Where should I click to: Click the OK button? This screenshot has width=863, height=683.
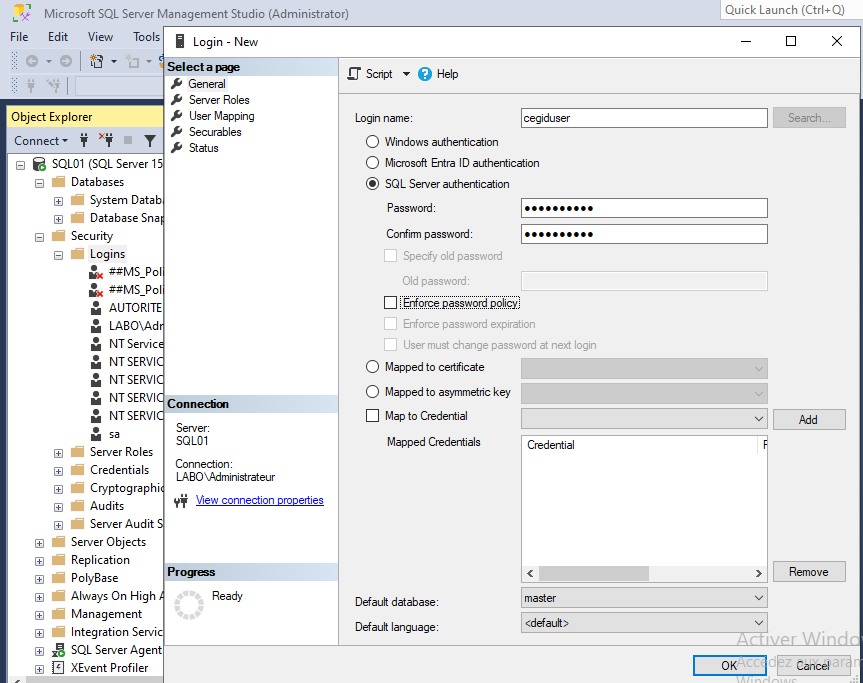(729, 665)
